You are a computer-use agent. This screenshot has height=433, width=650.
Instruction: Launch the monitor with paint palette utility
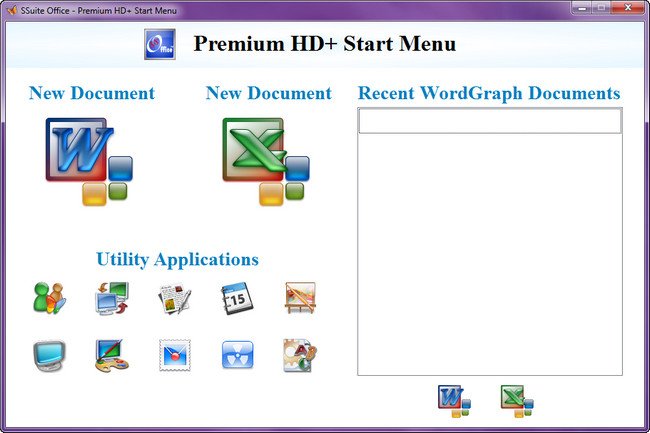tap(112, 356)
